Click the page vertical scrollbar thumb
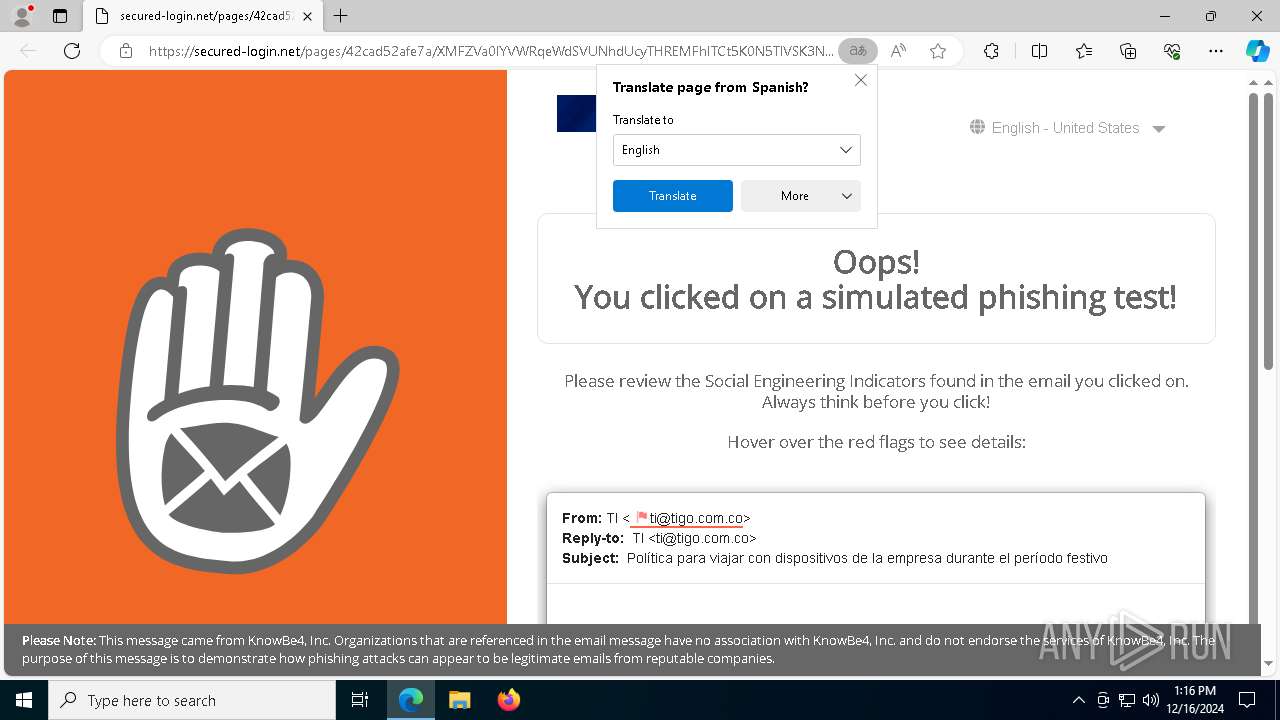The width and height of the screenshot is (1280, 720). (1268, 230)
